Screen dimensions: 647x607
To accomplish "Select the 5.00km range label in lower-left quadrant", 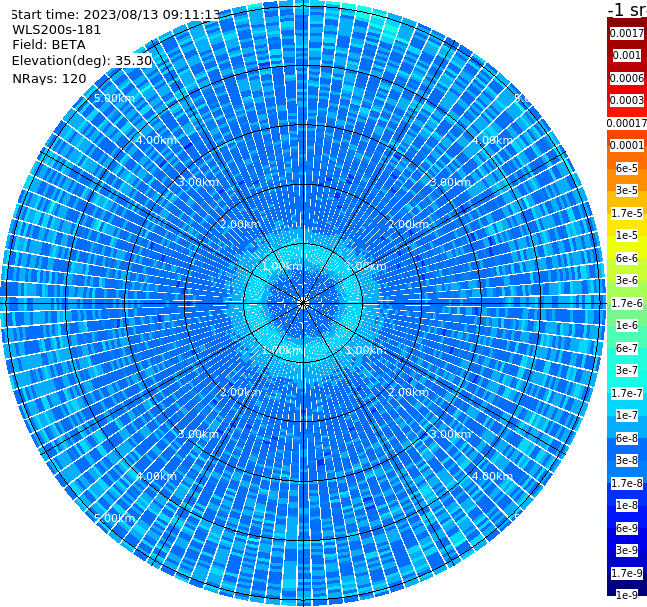I will click(x=114, y=518).
